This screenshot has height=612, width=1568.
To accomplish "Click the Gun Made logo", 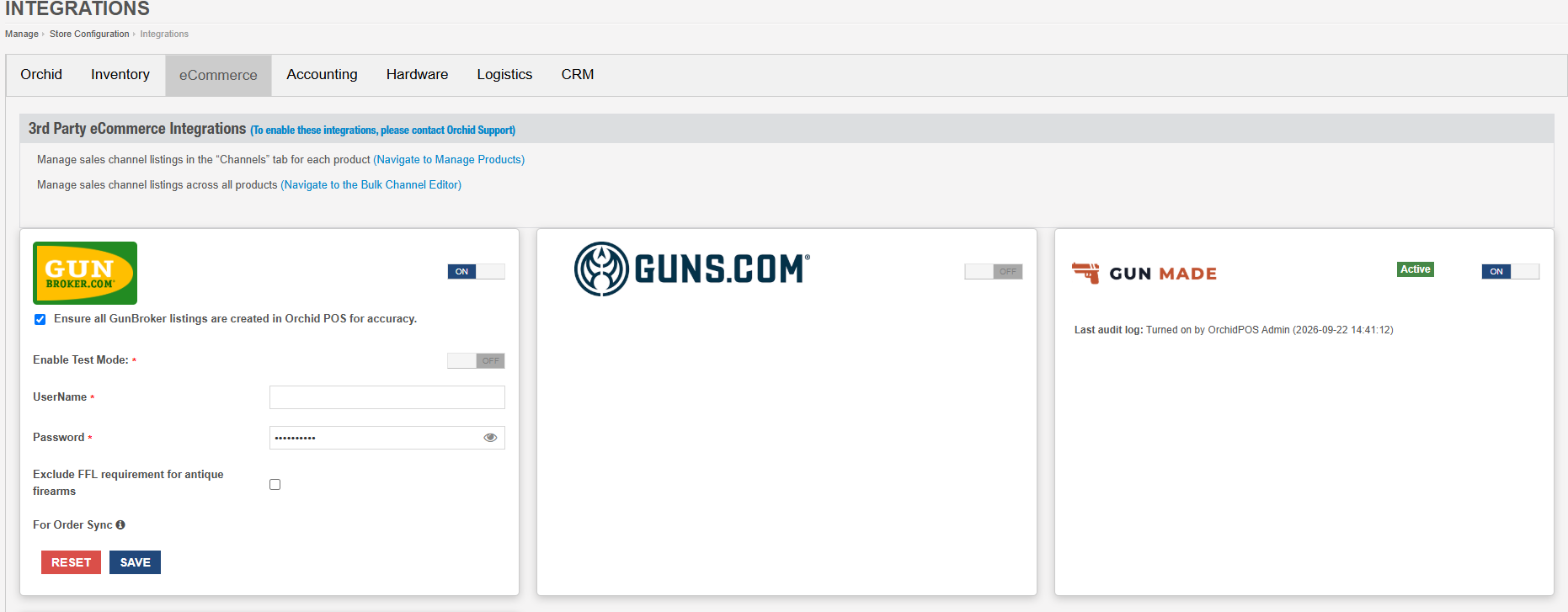I will pos(1144,273).
